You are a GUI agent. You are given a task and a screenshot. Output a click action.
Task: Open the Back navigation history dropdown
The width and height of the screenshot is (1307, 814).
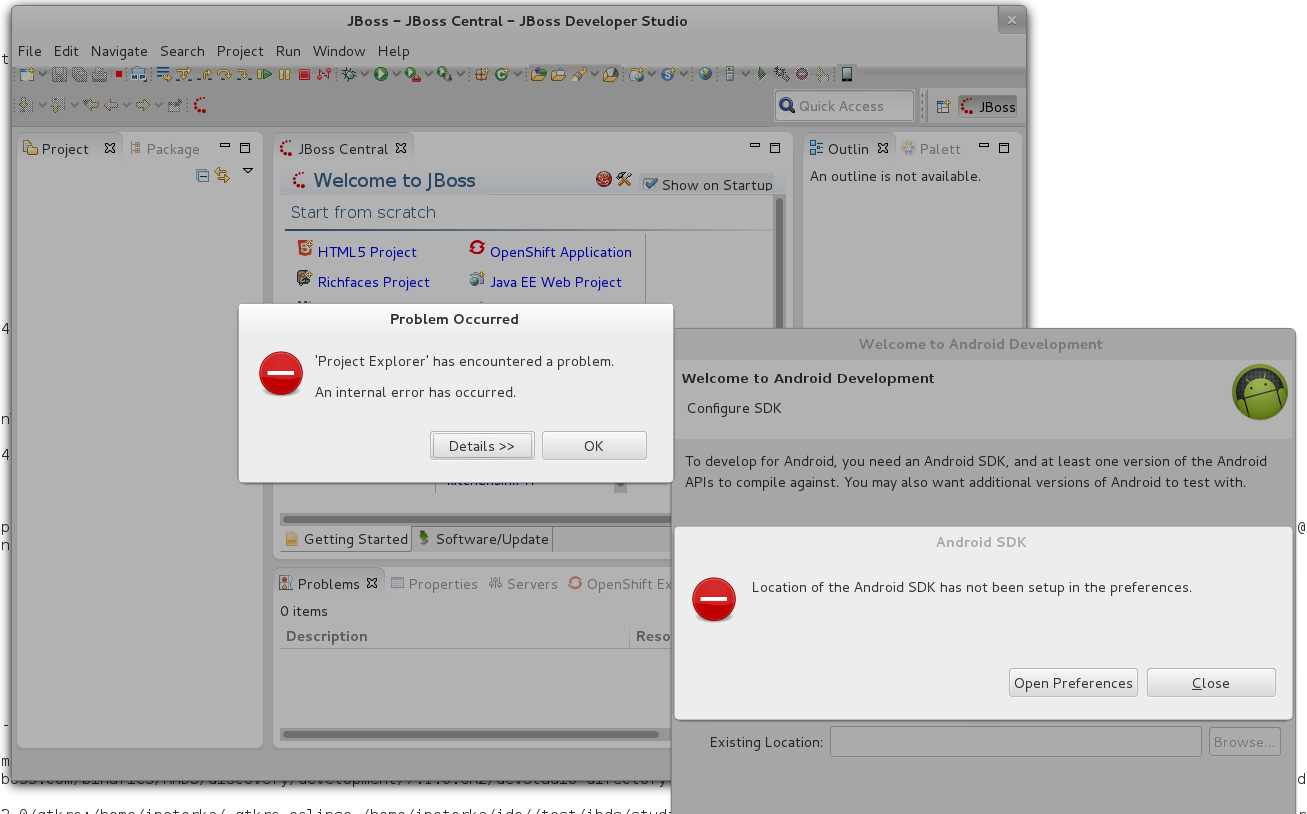(128, 105)
